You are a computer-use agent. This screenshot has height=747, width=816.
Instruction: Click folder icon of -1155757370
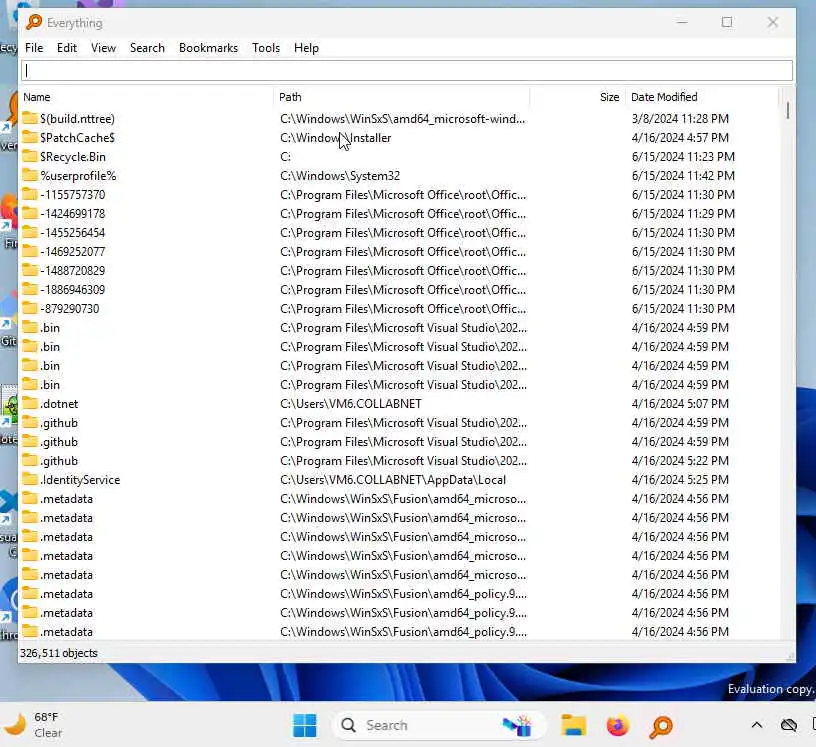coord(30,194)
